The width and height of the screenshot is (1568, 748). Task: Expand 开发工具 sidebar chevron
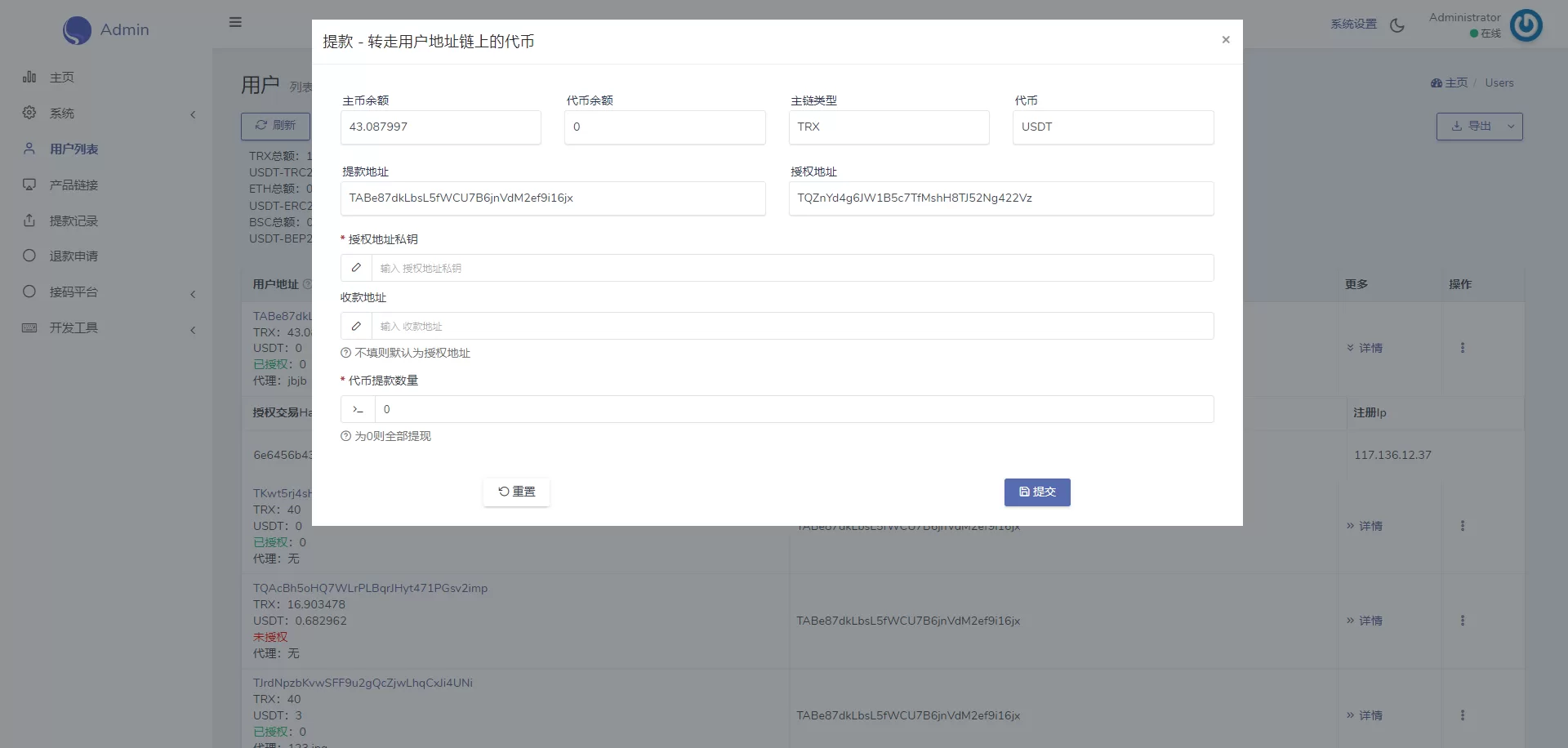[193, 330]
